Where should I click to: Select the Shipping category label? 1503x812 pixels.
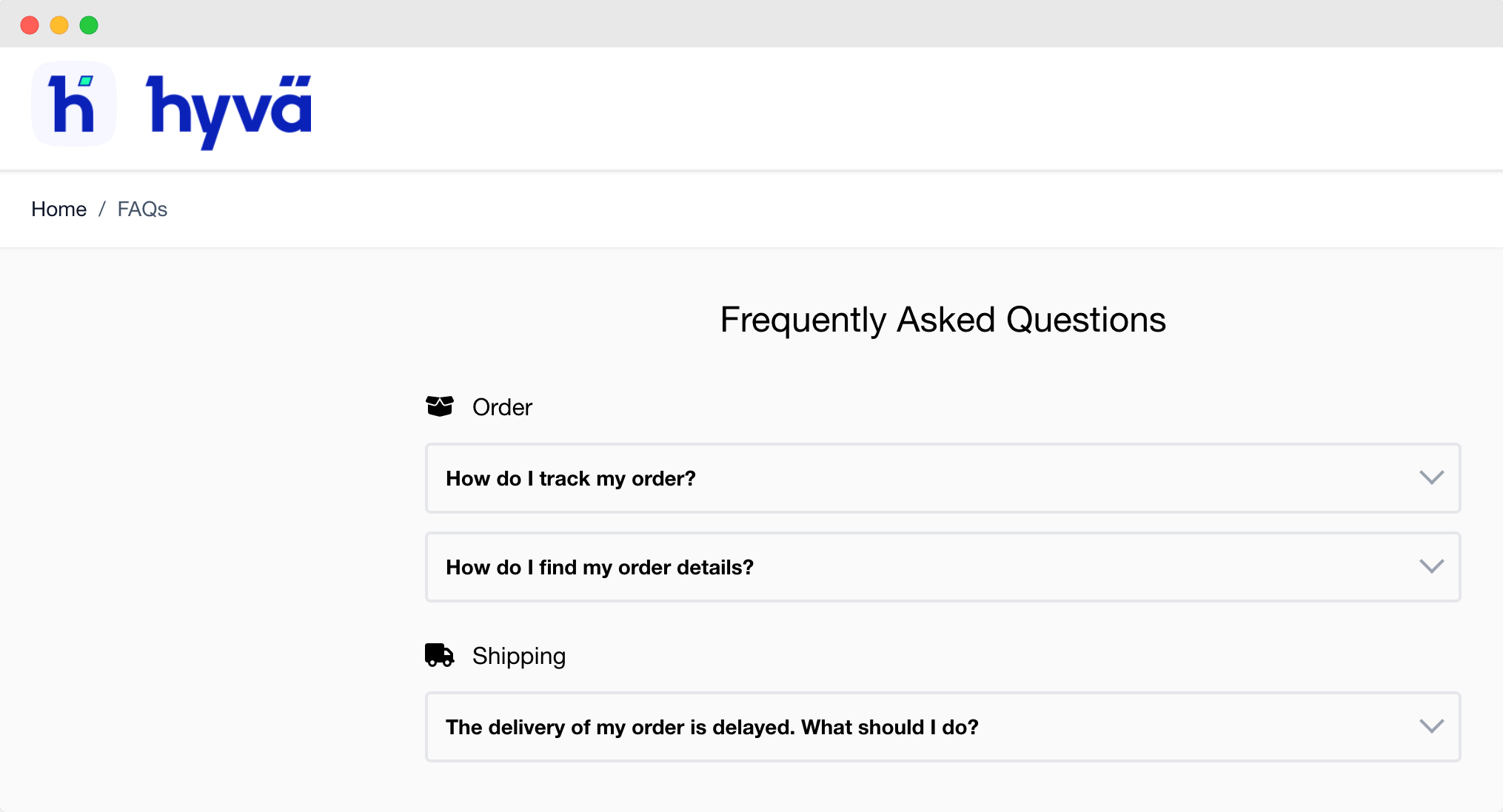pyautogui.click(x=518, y=656)
